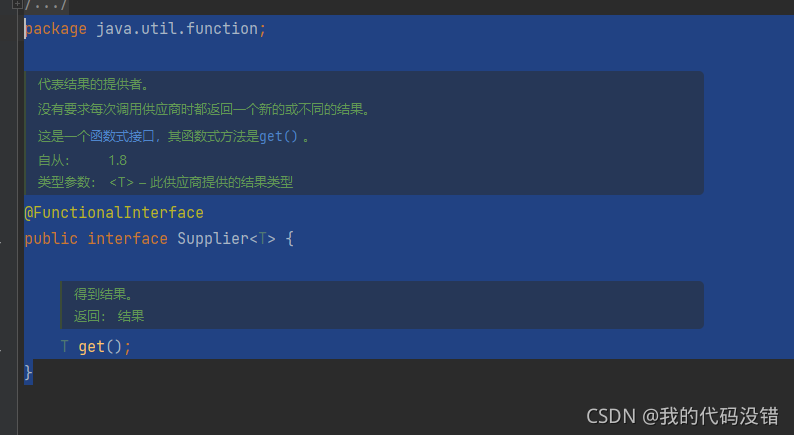Open the 函数式接口 documentation link
794x435 pixels.
[x=122, y=136]
